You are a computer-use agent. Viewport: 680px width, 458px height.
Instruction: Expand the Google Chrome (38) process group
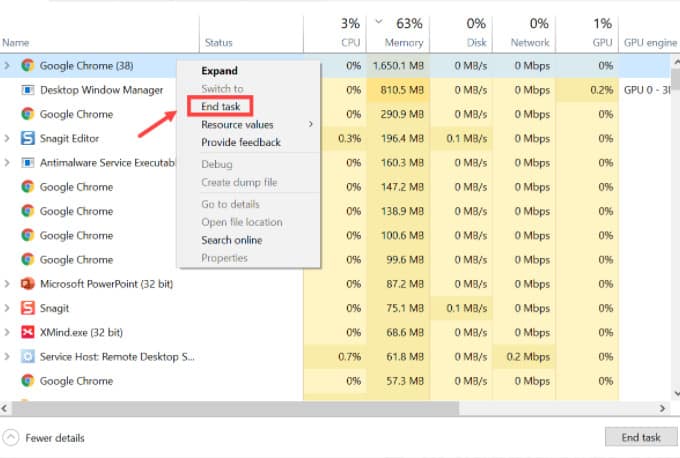[8, 65]
